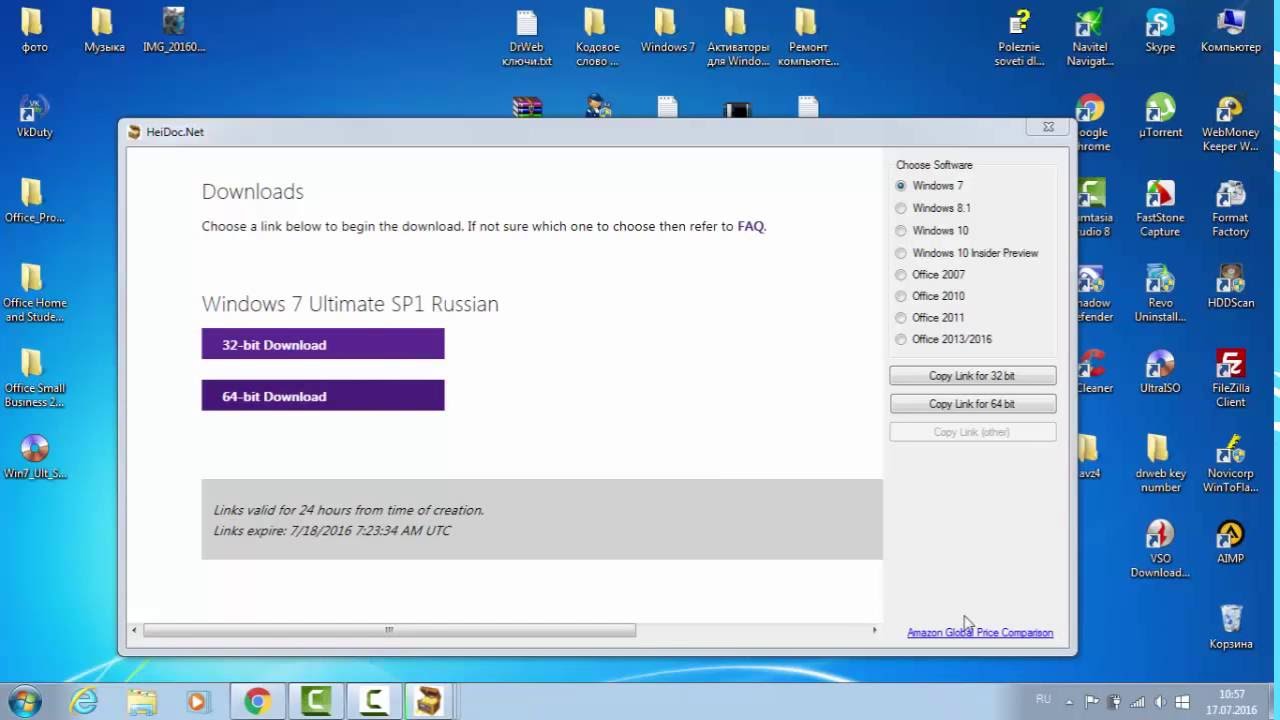The image size is (1280, 720).
Task: Select the Format Factory icon
Action: (x=1230, y=208)
